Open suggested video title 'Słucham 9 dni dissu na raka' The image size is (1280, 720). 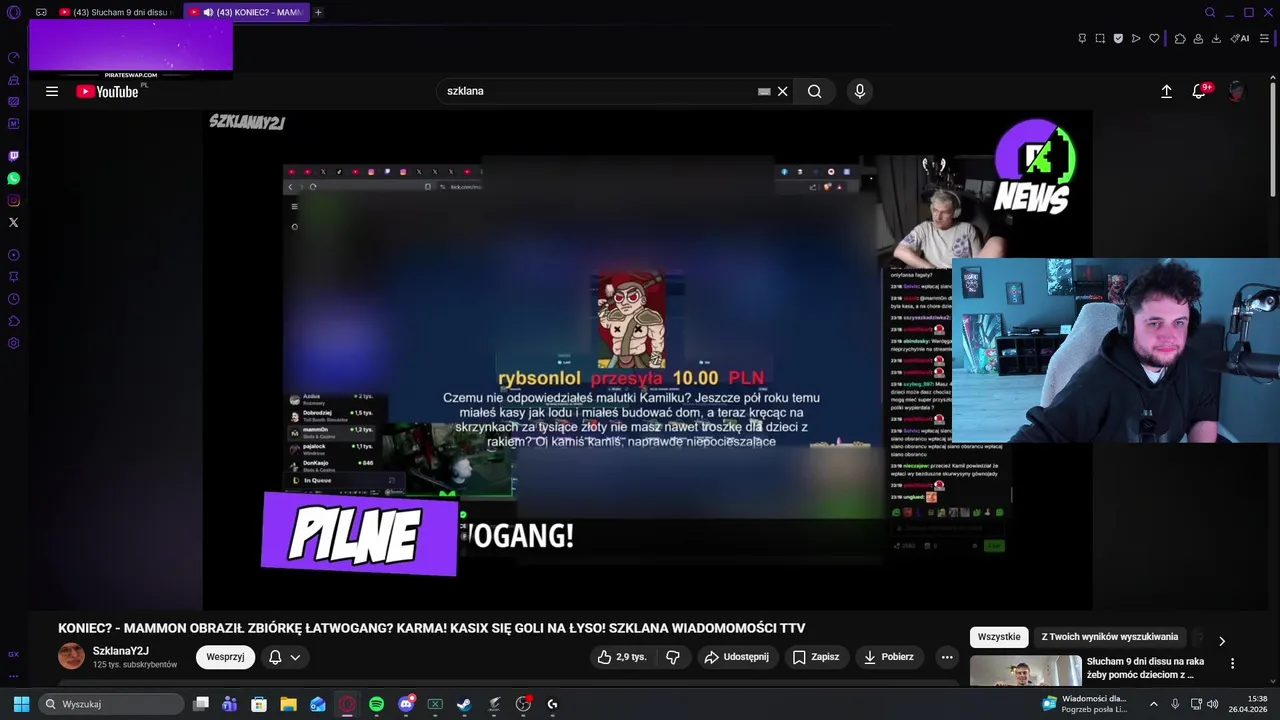coord(1145,668)
